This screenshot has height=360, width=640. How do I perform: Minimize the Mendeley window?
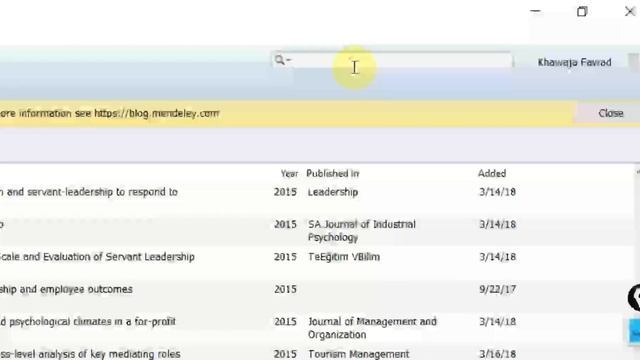click(535, 11)
